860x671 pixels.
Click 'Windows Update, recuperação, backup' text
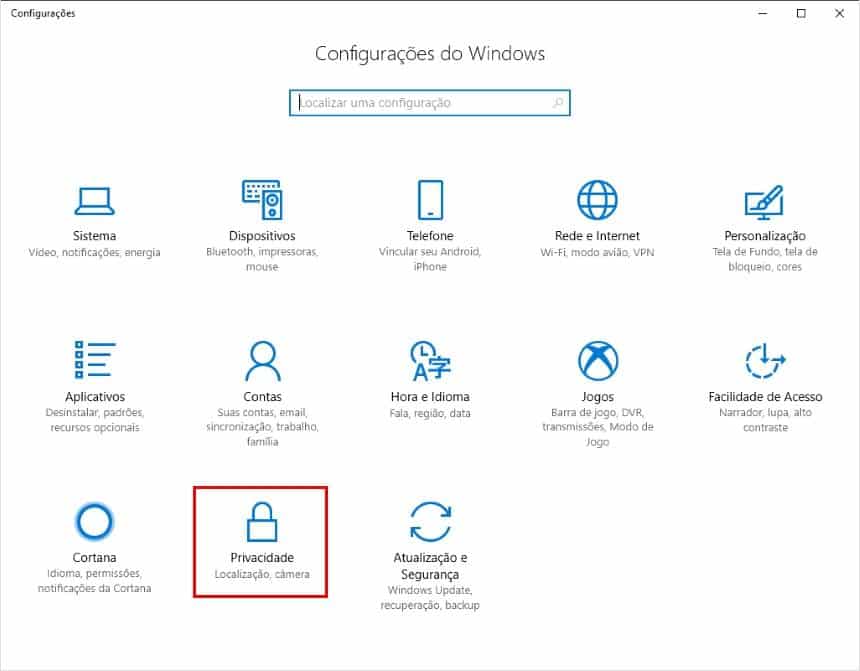point(430,598)
